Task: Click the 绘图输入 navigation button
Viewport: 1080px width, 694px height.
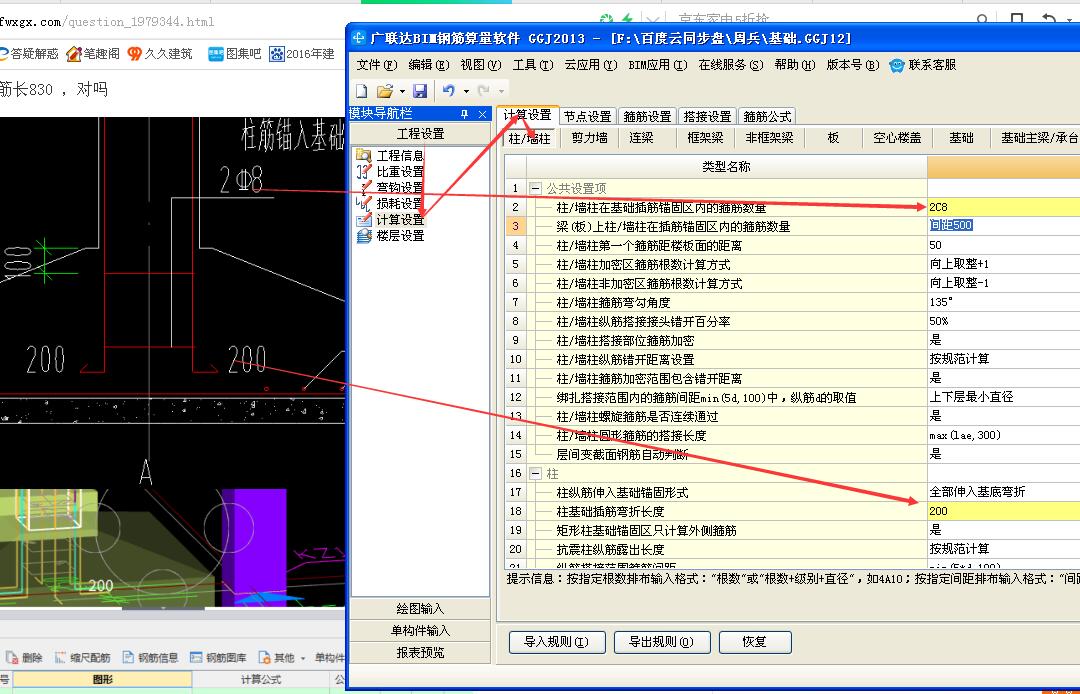Action: coord(420,609)
